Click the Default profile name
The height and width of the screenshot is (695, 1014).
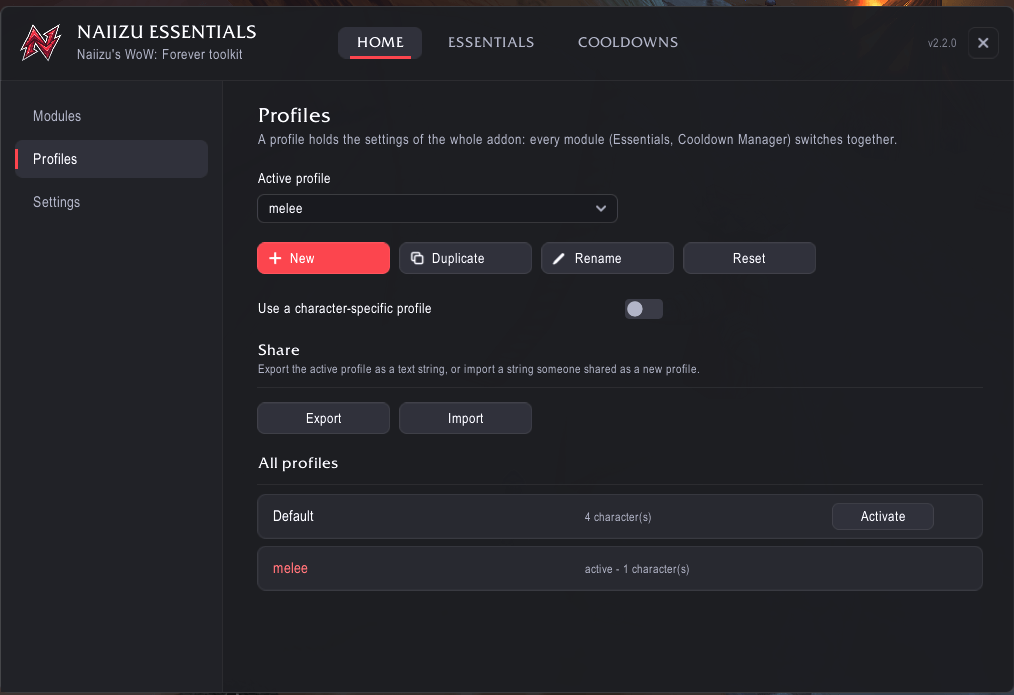pyautogui.click(x=293, y=517)
